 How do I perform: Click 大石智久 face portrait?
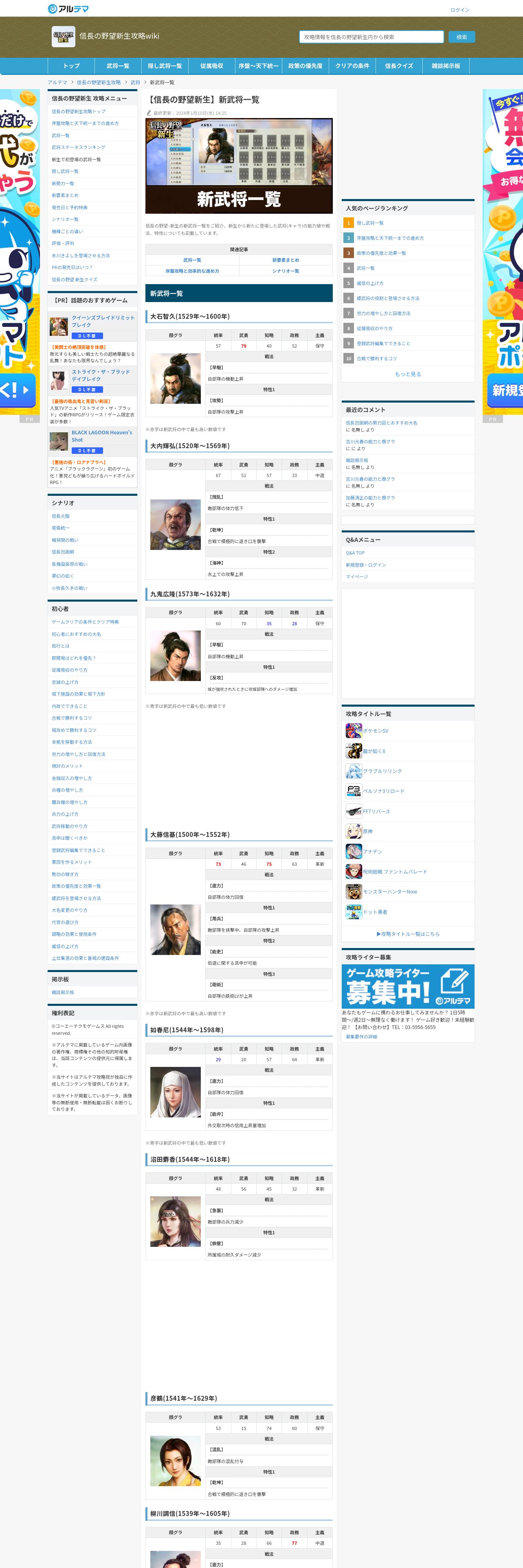tap(175, 379)
